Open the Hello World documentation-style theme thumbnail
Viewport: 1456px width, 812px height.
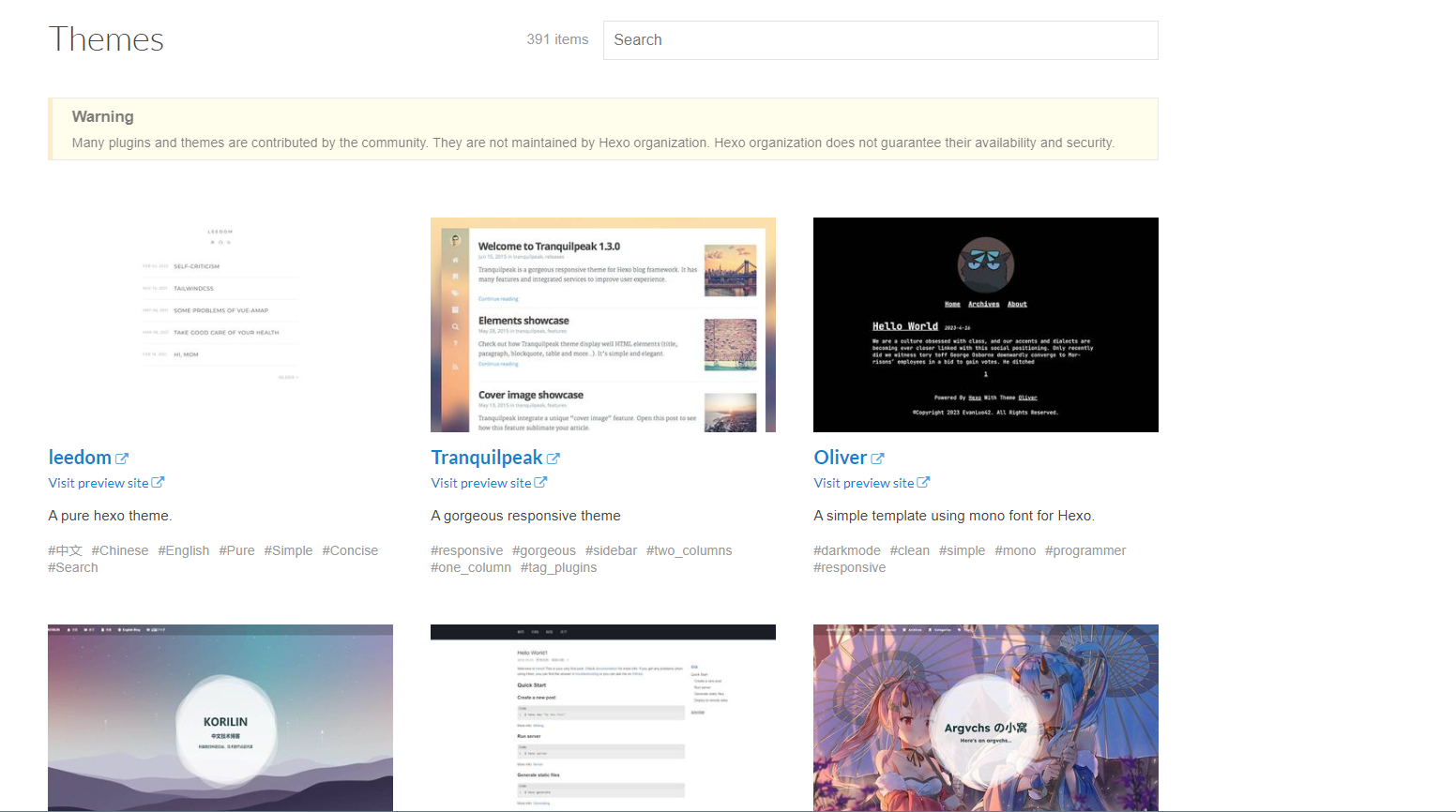603,717
